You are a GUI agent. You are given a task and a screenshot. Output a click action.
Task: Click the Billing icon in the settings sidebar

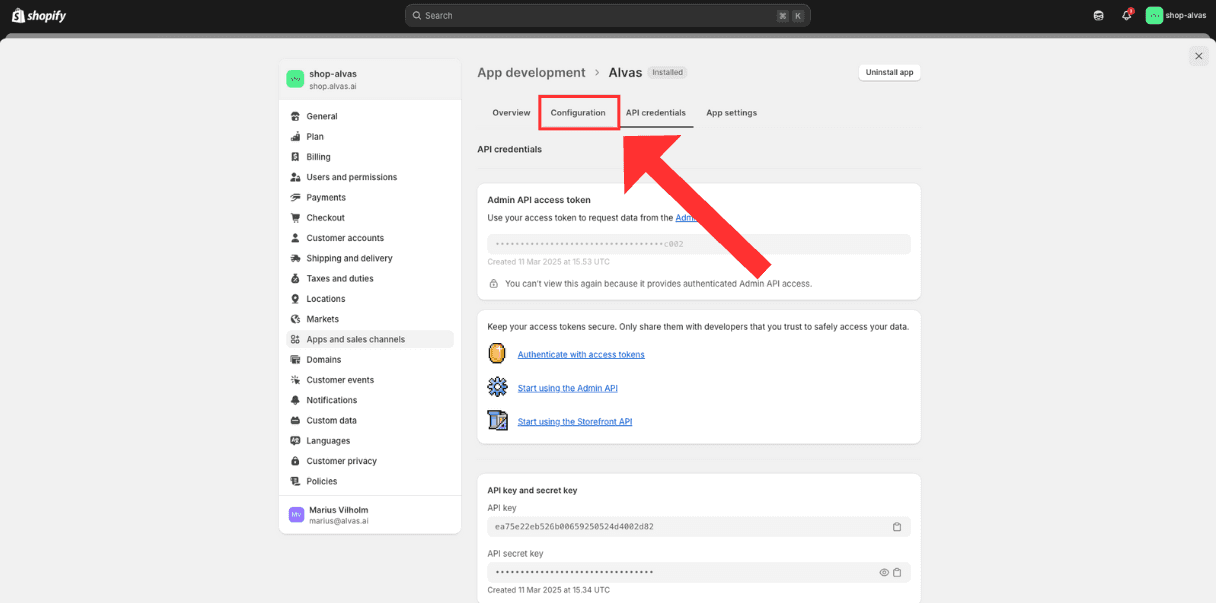click(296, 157)
